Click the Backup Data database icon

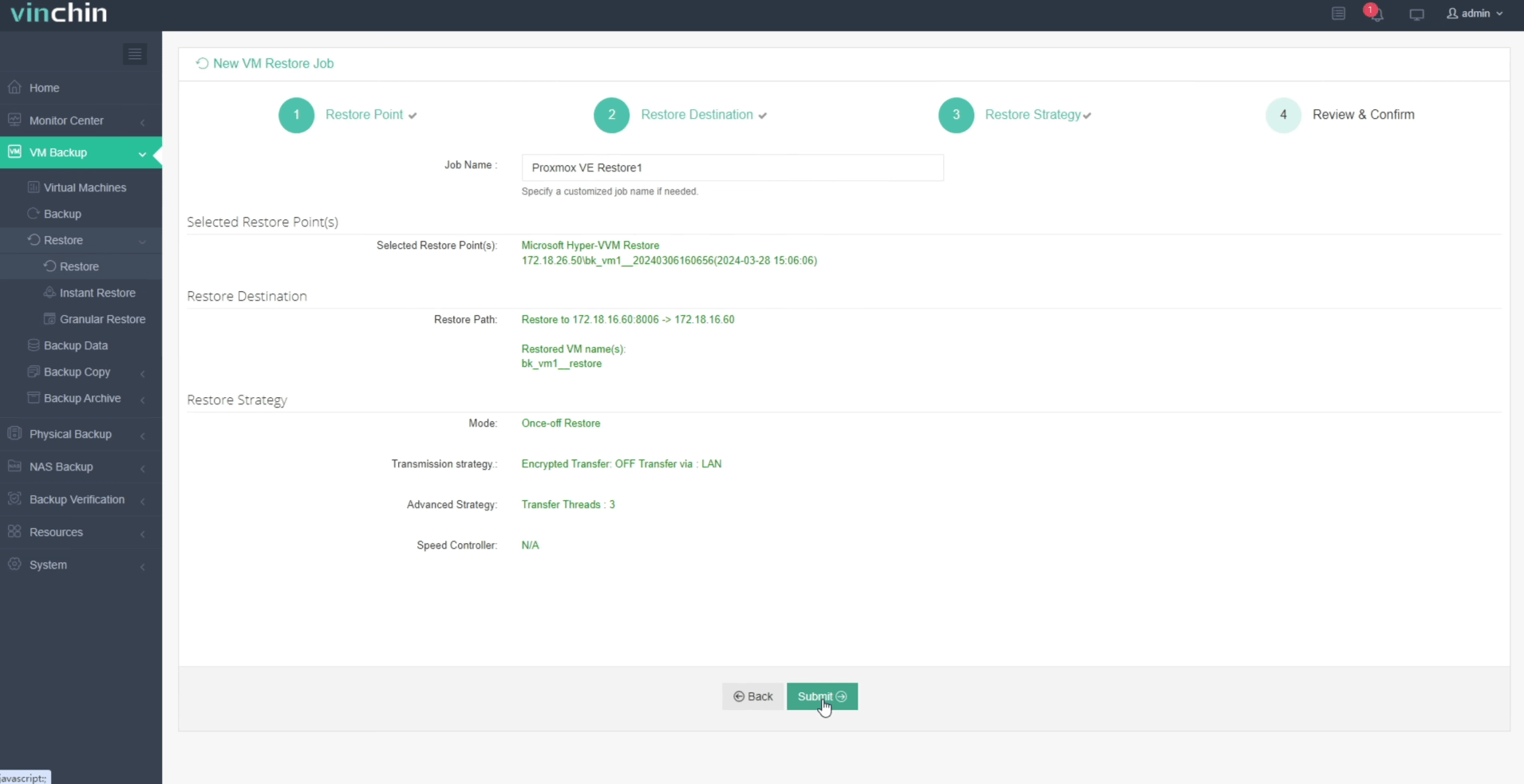tap(34, 345)
